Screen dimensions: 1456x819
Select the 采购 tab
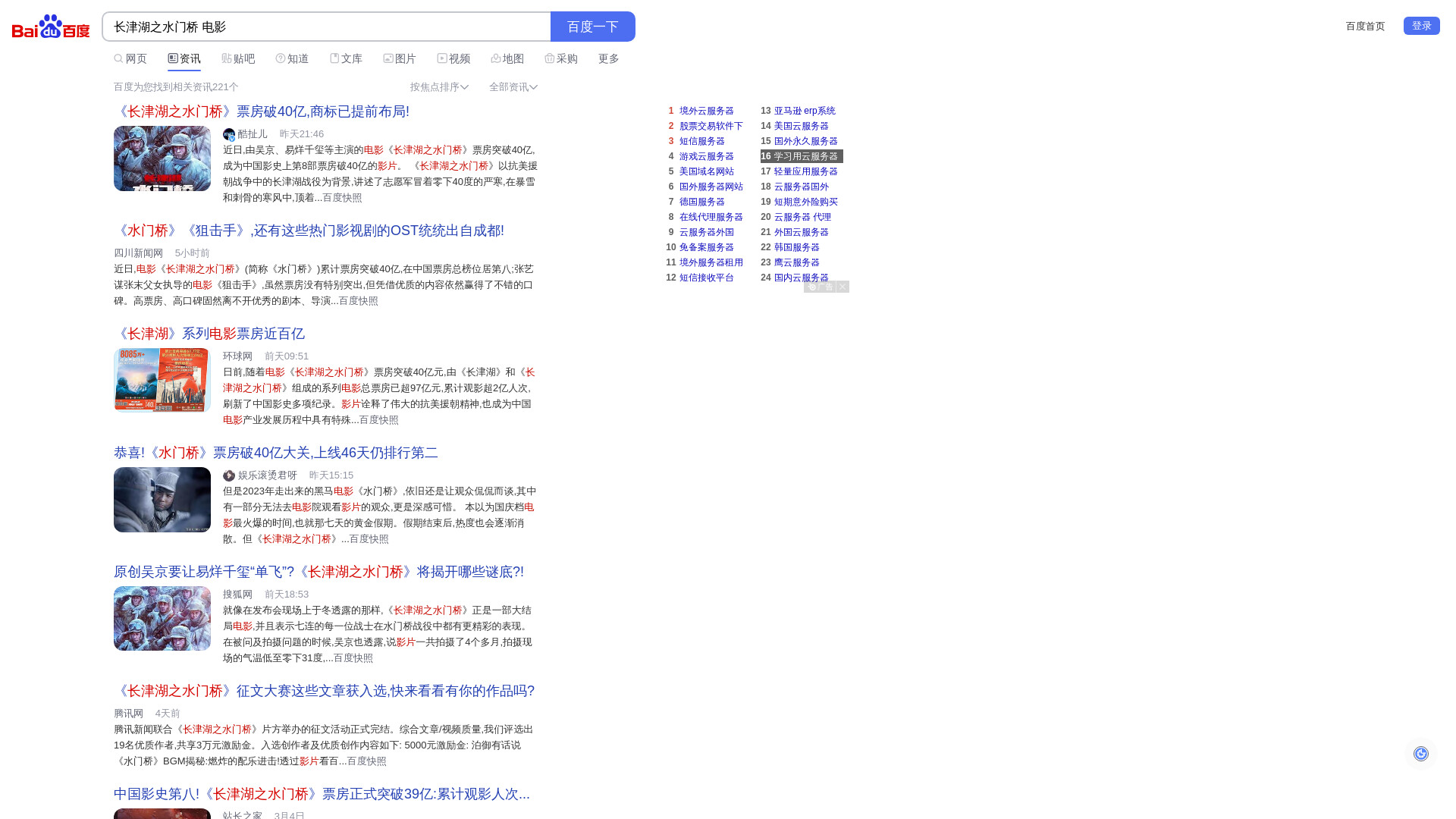tap(561, 59)
